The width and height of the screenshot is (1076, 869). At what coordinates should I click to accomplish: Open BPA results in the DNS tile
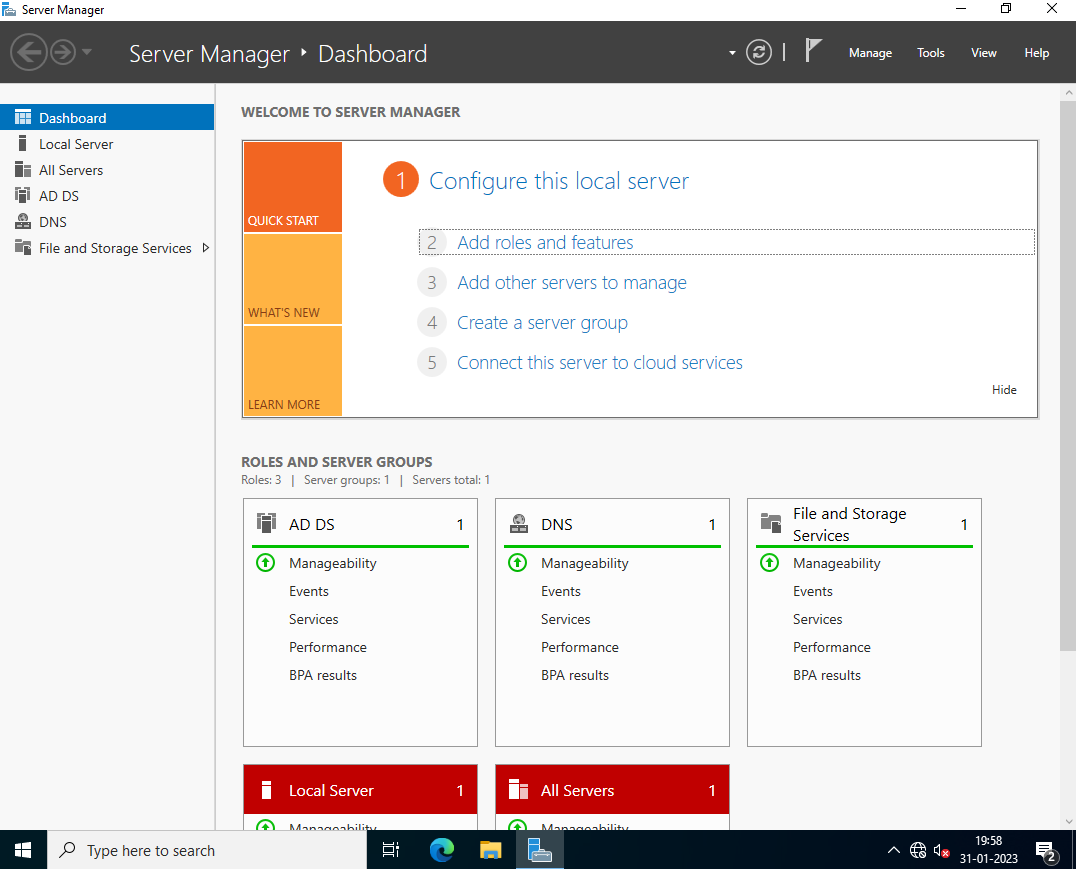point(575,675)
